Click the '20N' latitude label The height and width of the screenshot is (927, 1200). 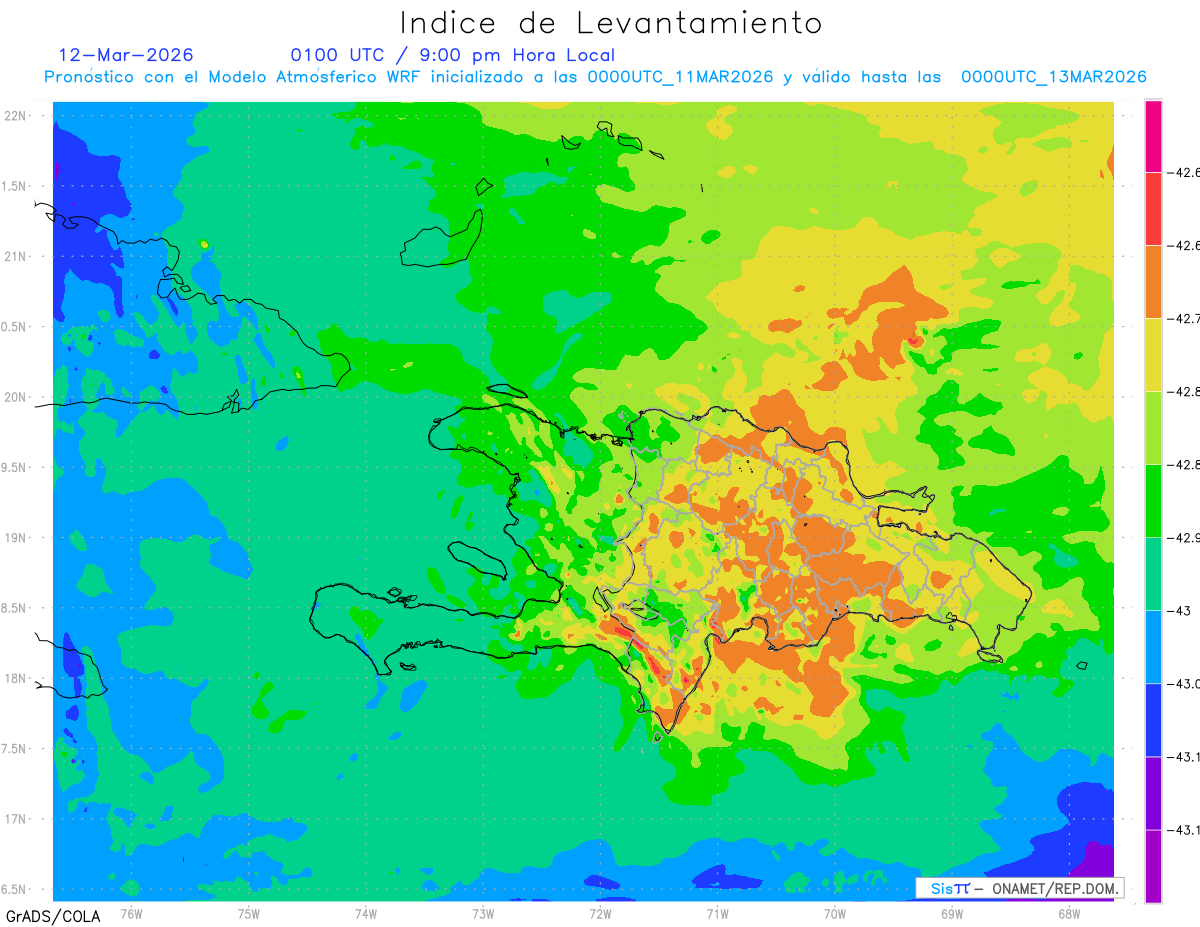17,397
